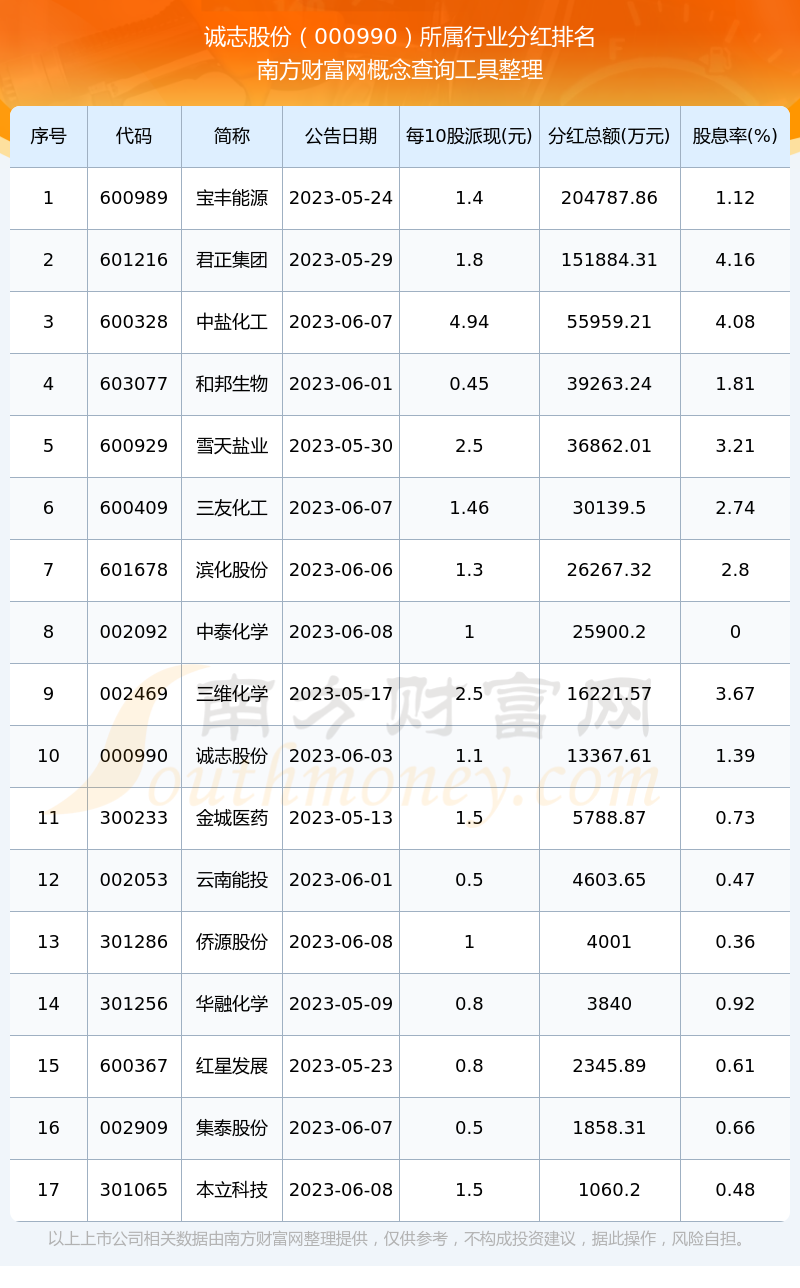Click the 中泰化学 name cell
The height and width of the screenshot is (1288, 800).
232,632
